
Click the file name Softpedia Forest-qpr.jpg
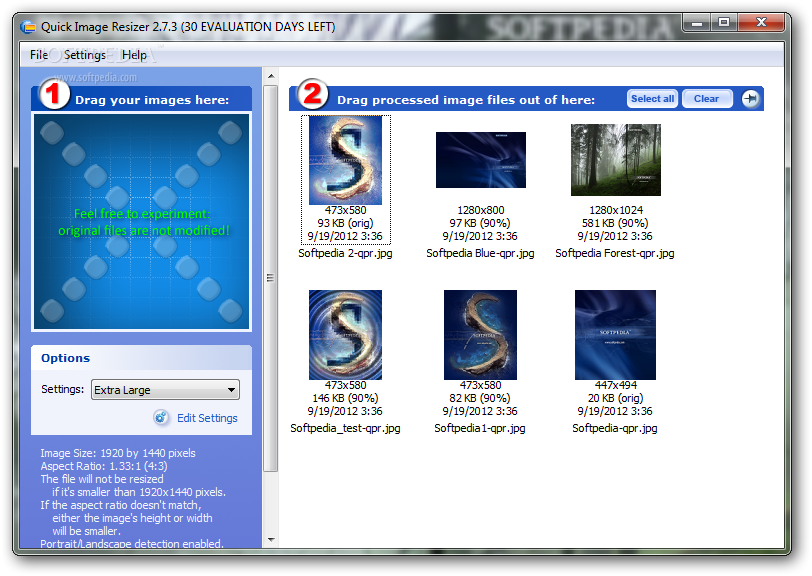point(615,253)
